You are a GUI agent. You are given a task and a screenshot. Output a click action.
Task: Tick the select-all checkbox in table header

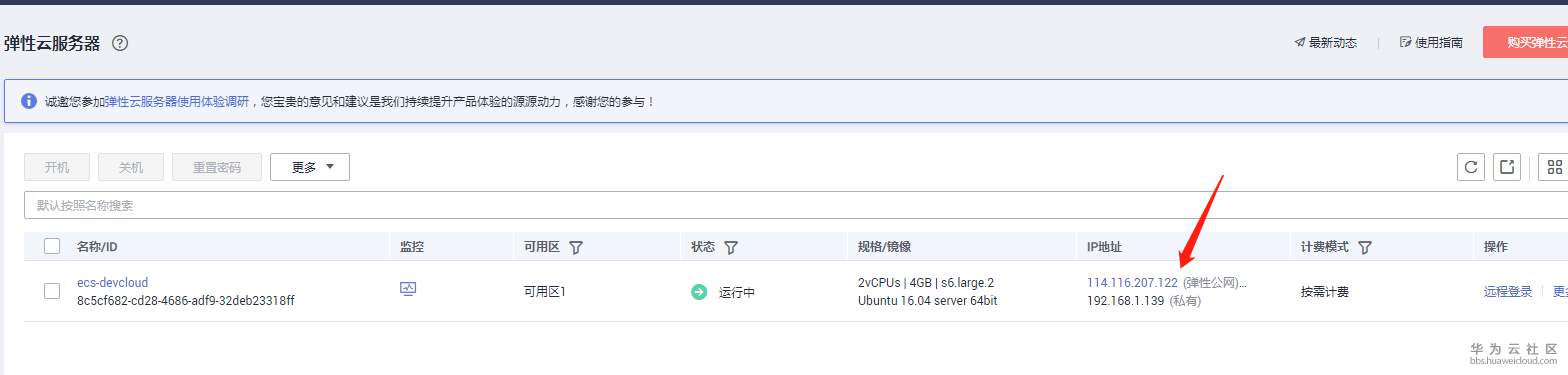[52, 247]
